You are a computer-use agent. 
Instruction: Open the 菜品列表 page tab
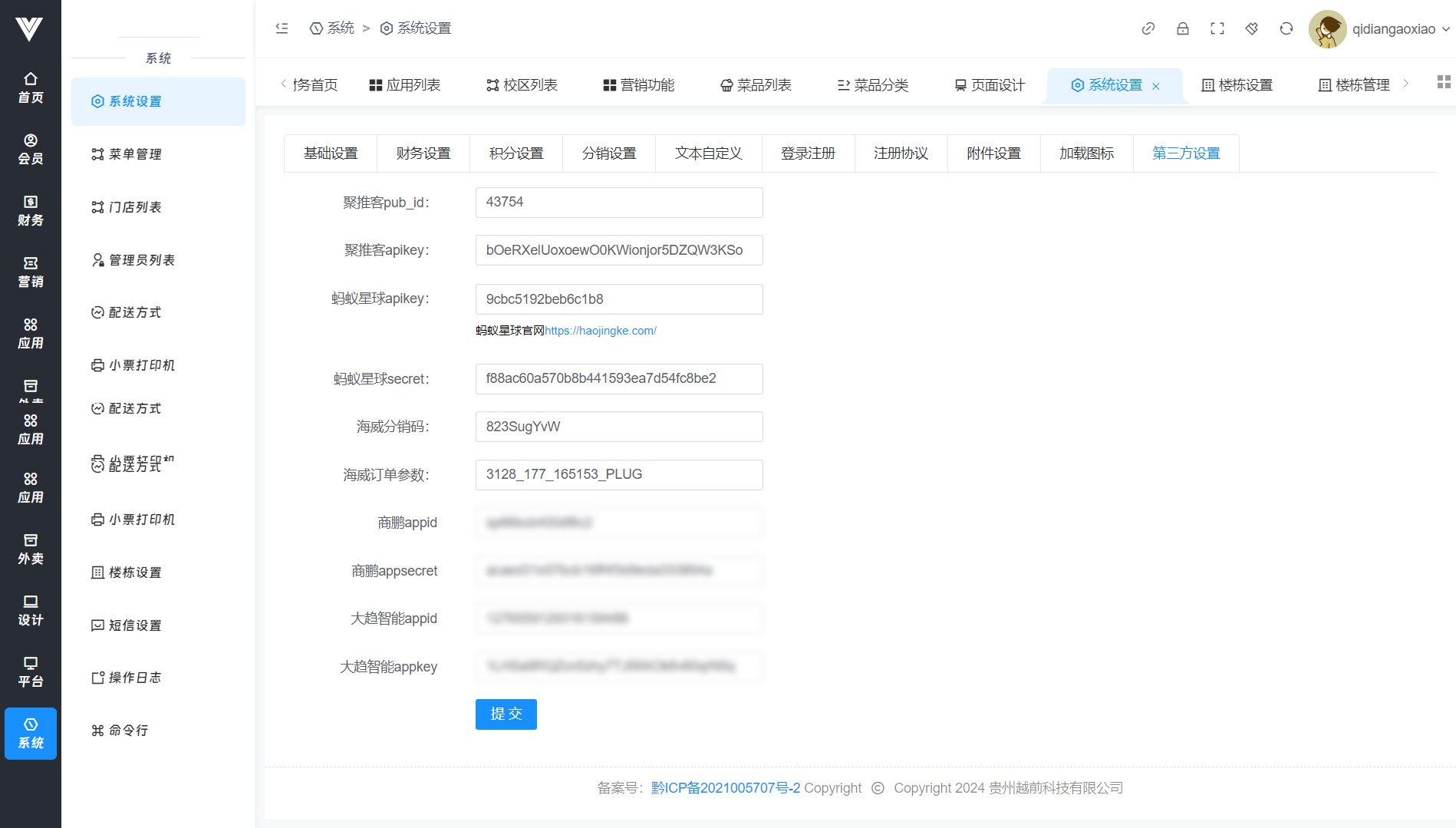tap(756, 85)
